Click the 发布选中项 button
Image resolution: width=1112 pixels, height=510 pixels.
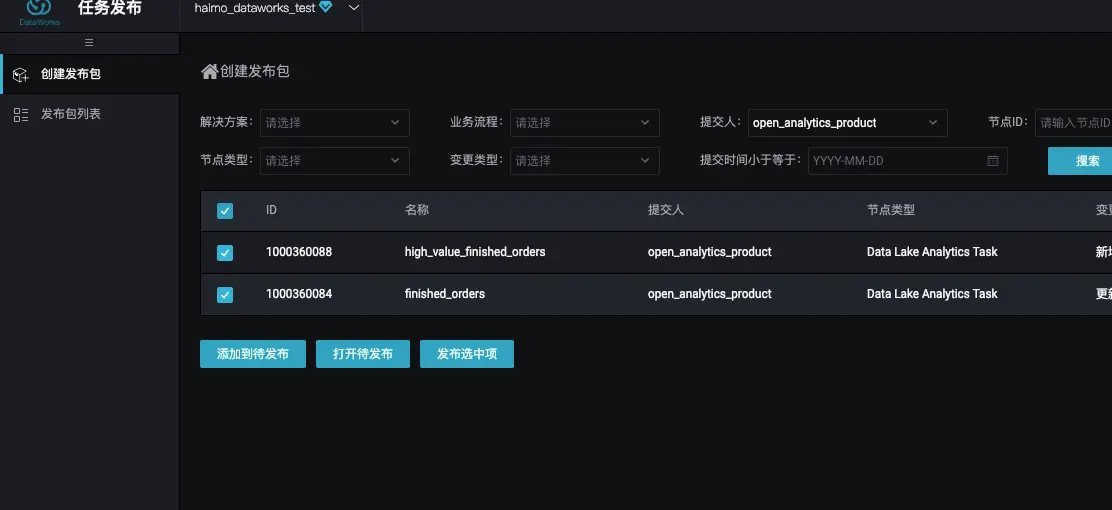click(x=467, y=354)
